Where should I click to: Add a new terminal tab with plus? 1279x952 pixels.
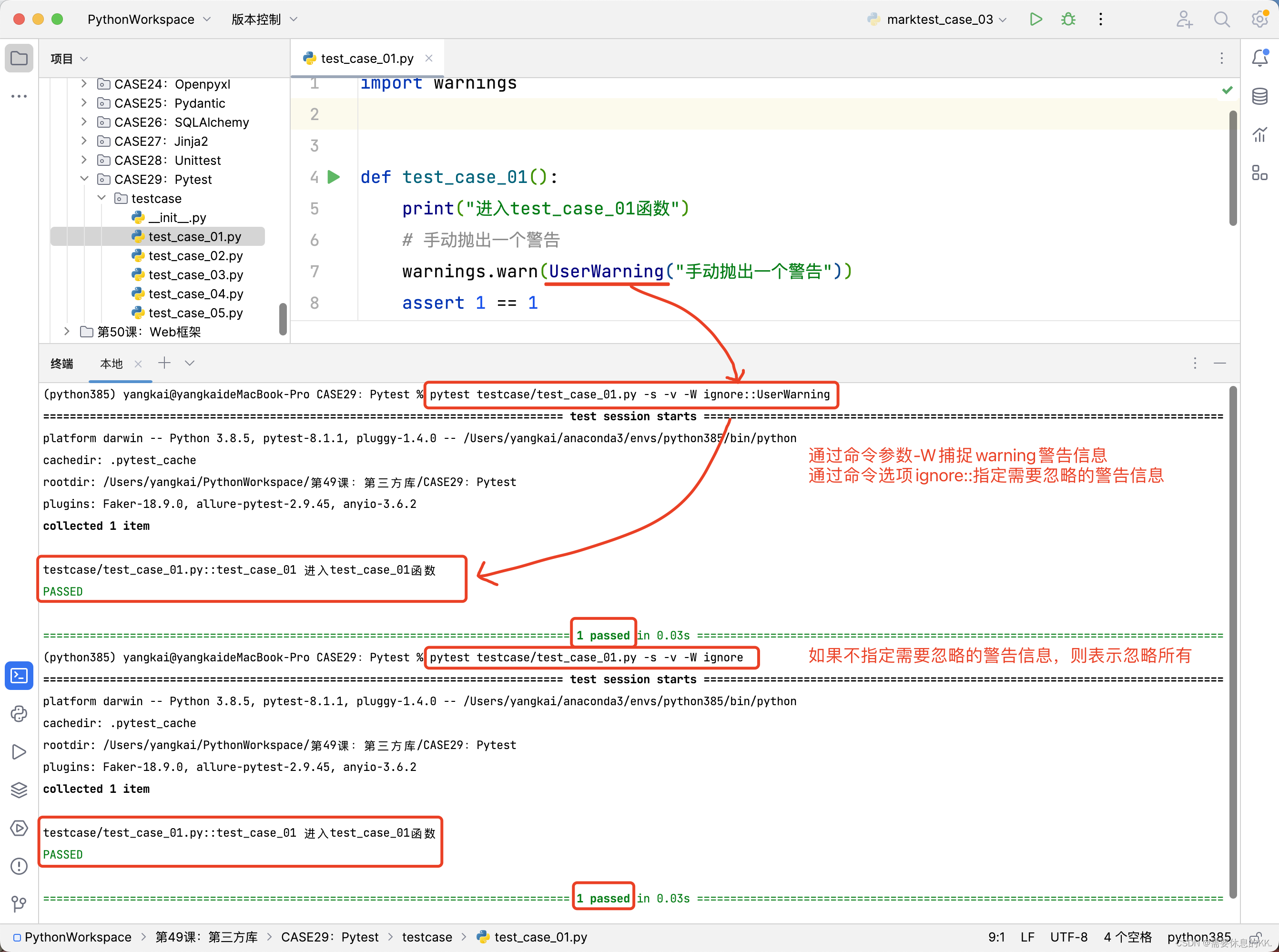[164, 363]
